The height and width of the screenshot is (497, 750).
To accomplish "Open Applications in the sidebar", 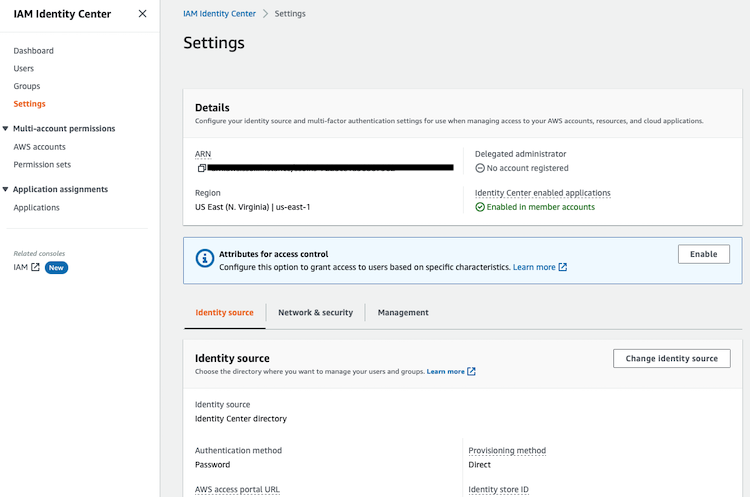I will (36, 208).
